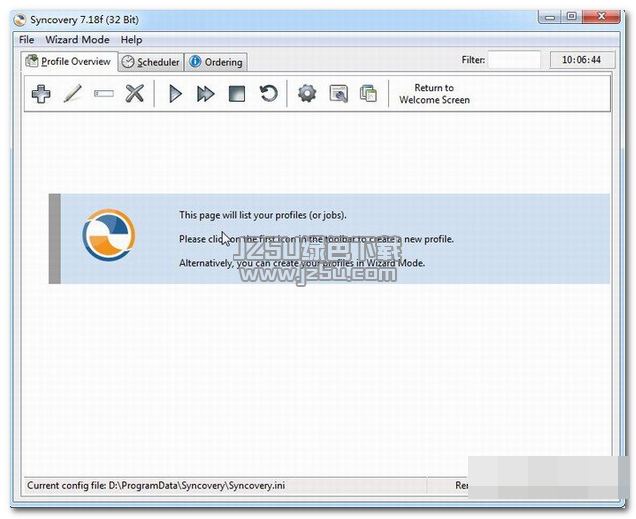Click the Syncovery title bar app icon
Image resolution: width=636 pixels, height=519 pixels.
coord(19,20)
